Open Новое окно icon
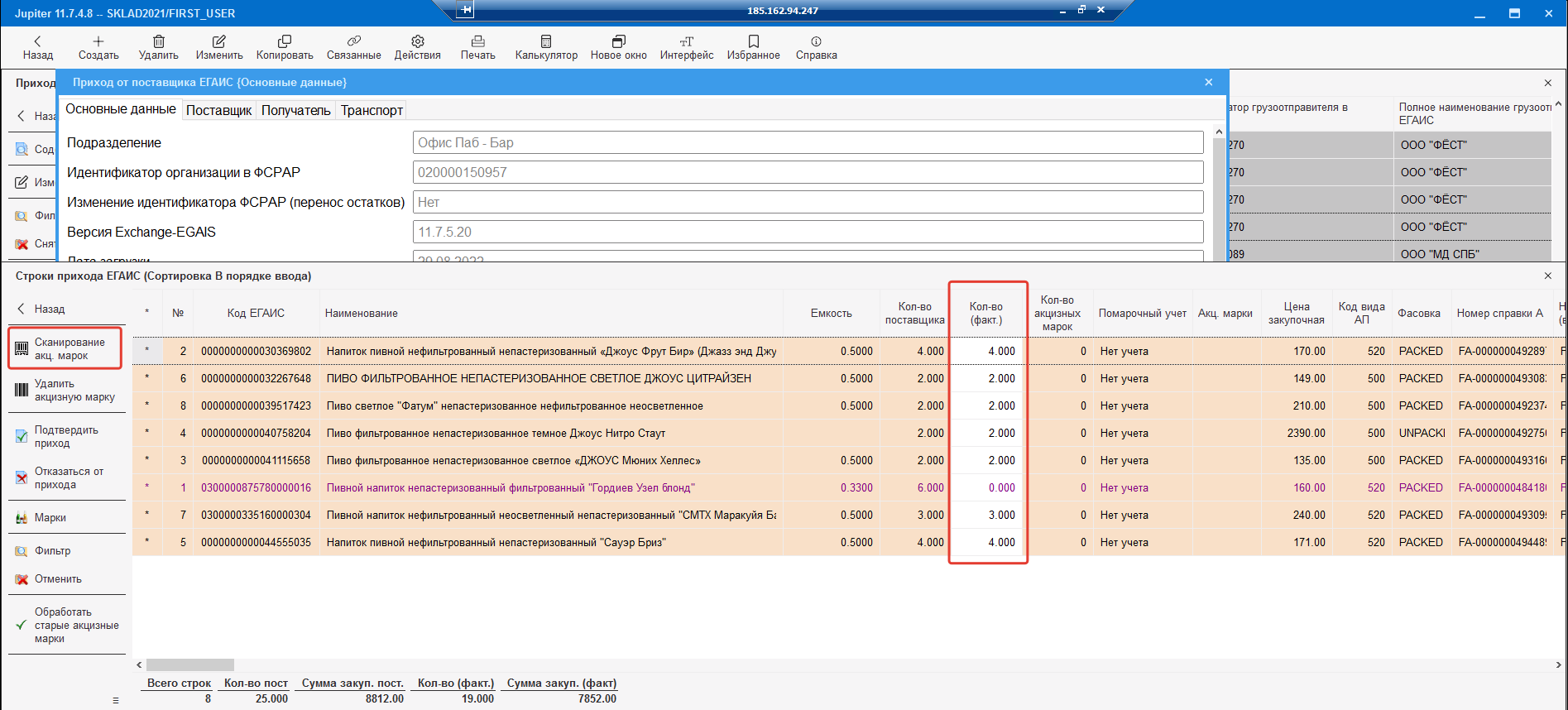Image resolution: width=1568 pixels, height=710 pixels. (619, 41)
